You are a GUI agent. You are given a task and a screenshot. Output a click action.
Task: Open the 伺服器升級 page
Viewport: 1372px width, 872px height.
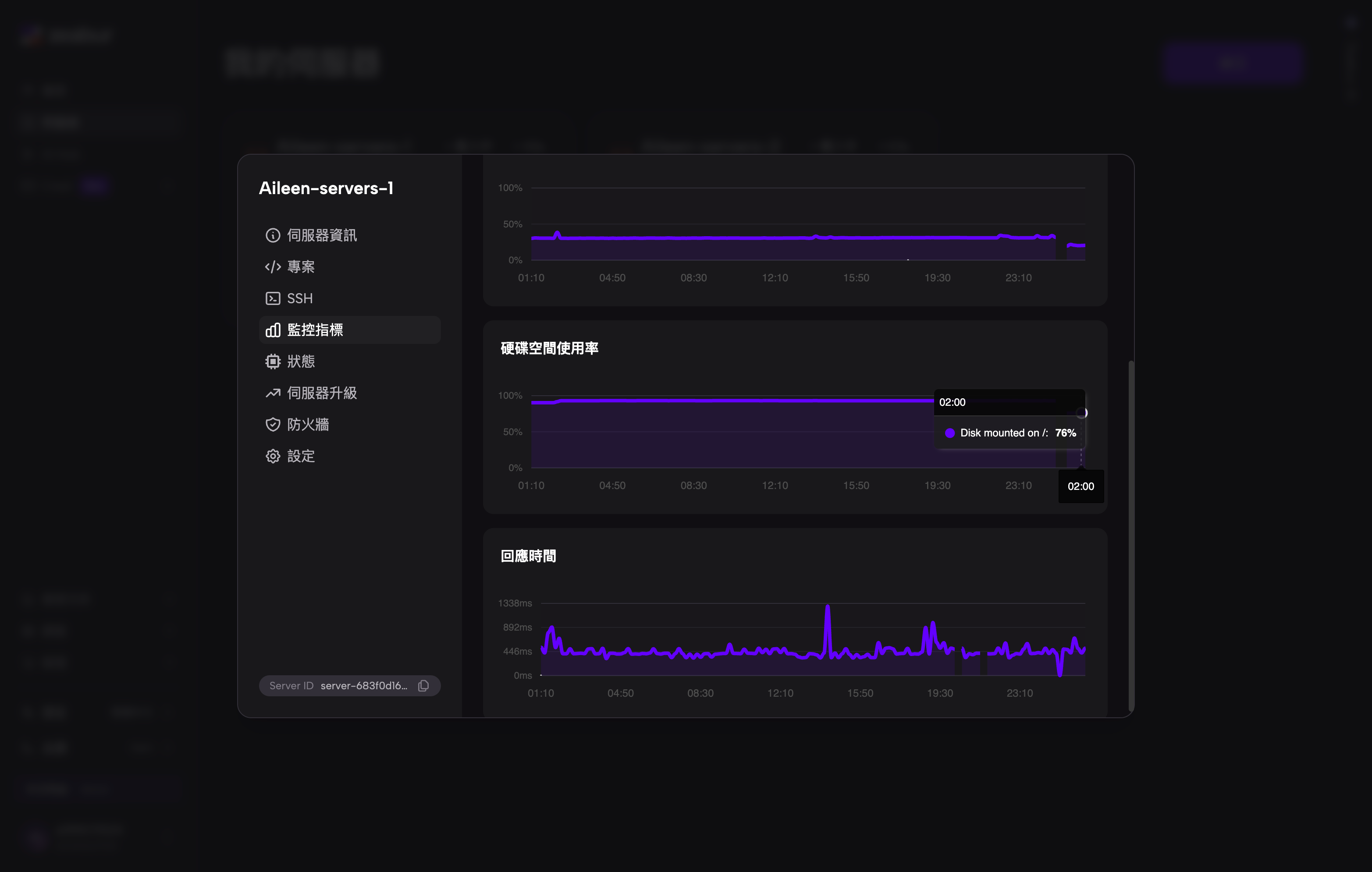[322, 393]
